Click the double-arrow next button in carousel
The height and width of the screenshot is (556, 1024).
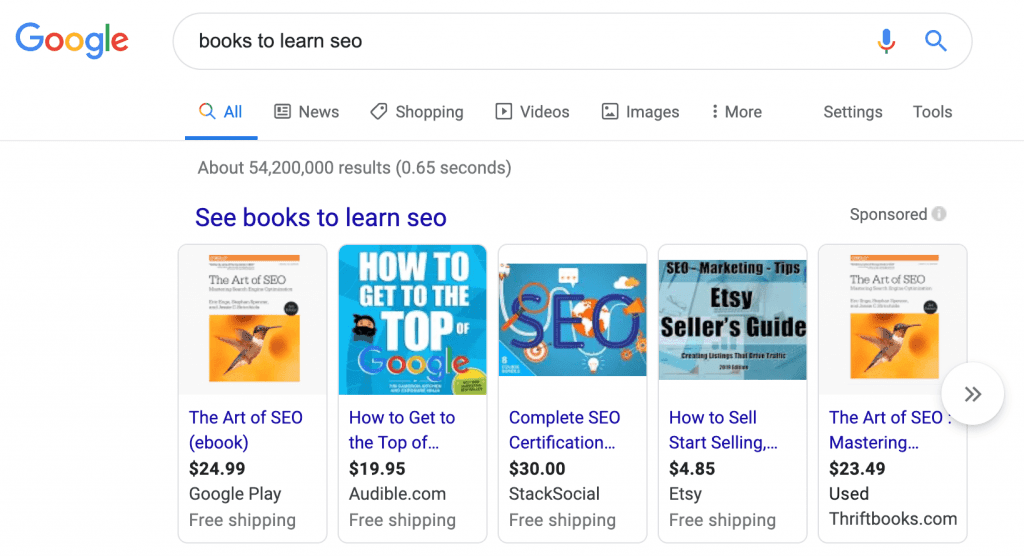click(x=972, y=394)
